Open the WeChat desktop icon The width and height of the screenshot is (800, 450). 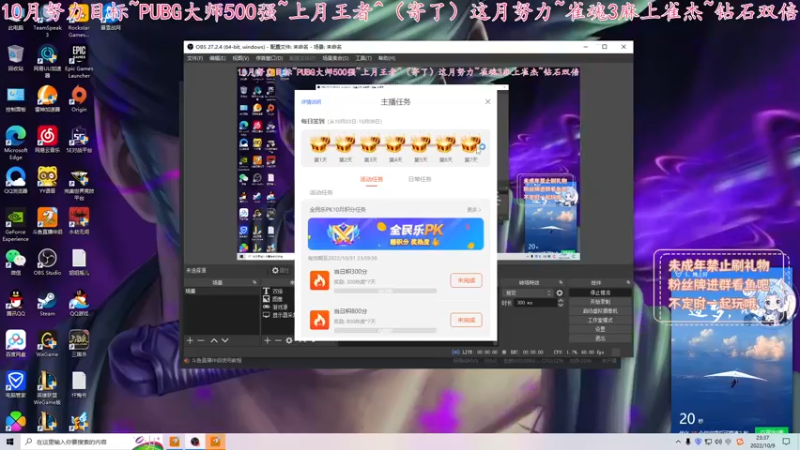point(15,262)
